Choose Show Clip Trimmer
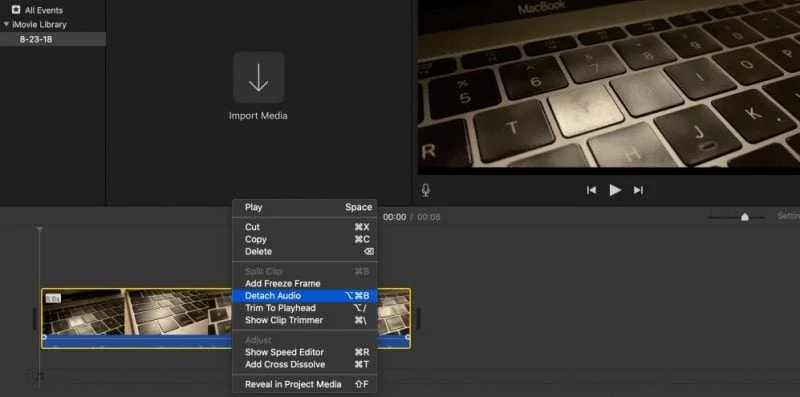Screen dimensions: 800x397 [305, 320]
